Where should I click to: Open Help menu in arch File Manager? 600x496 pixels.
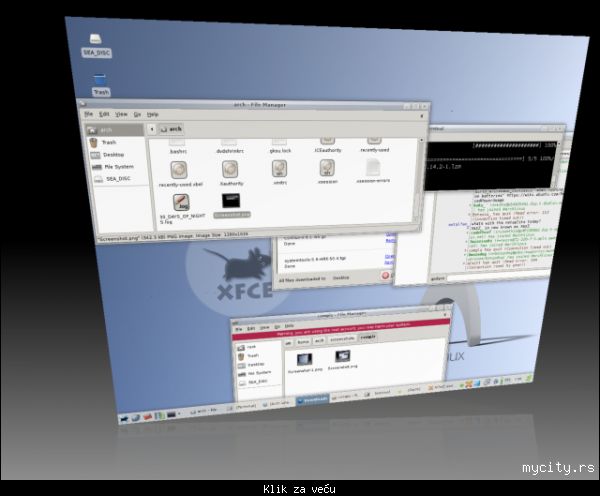coord(152,114)
